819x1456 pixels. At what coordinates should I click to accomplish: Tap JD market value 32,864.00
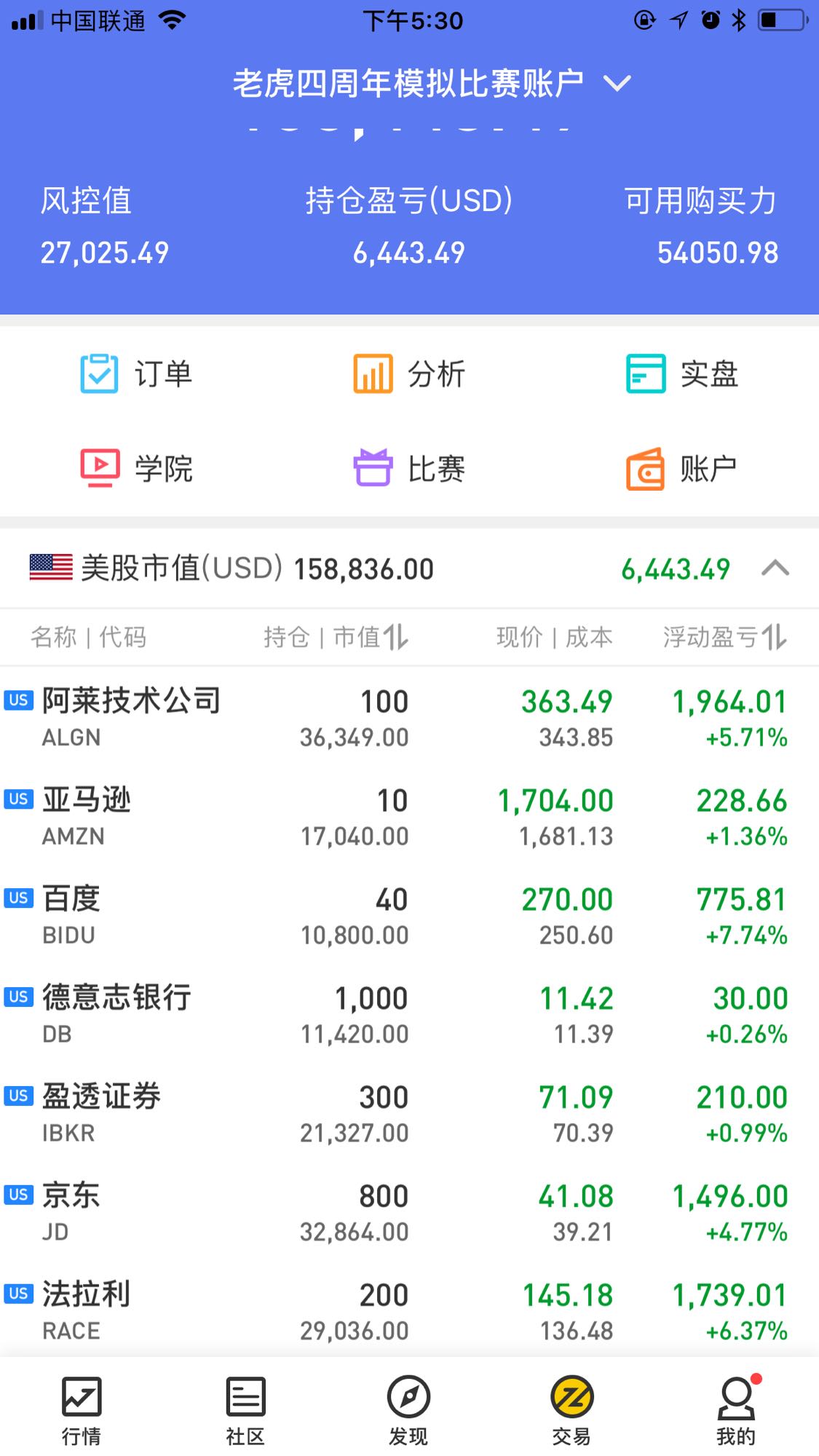[355, 1233]
